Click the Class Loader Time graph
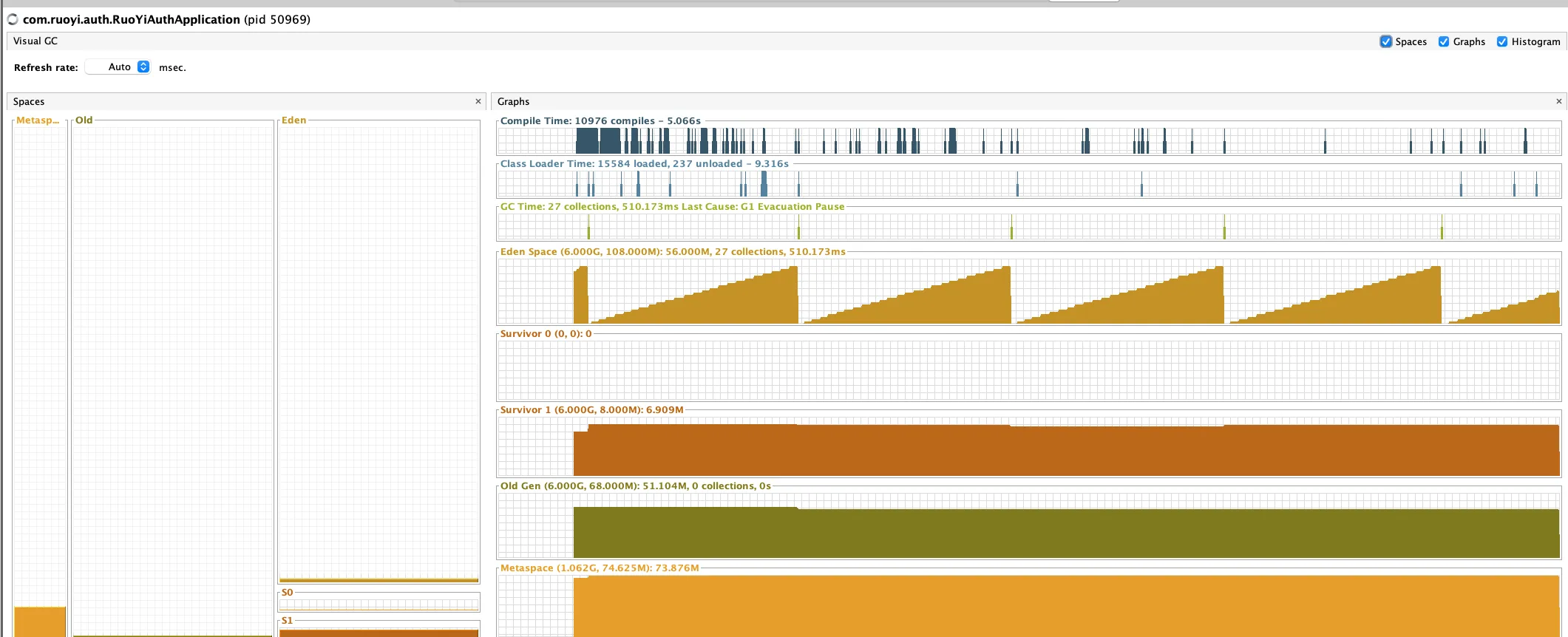1568x637 pixels. 1028,183
